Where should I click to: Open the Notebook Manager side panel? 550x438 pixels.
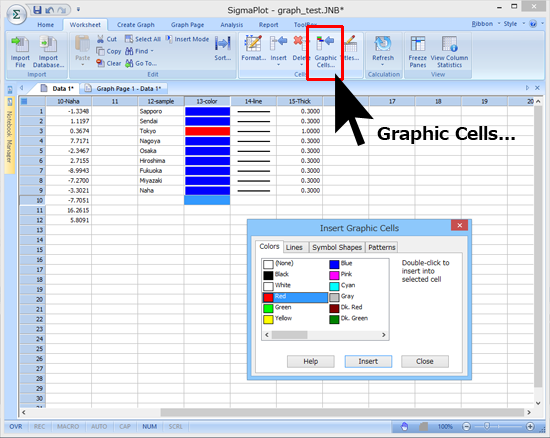(x=10, y=135)
